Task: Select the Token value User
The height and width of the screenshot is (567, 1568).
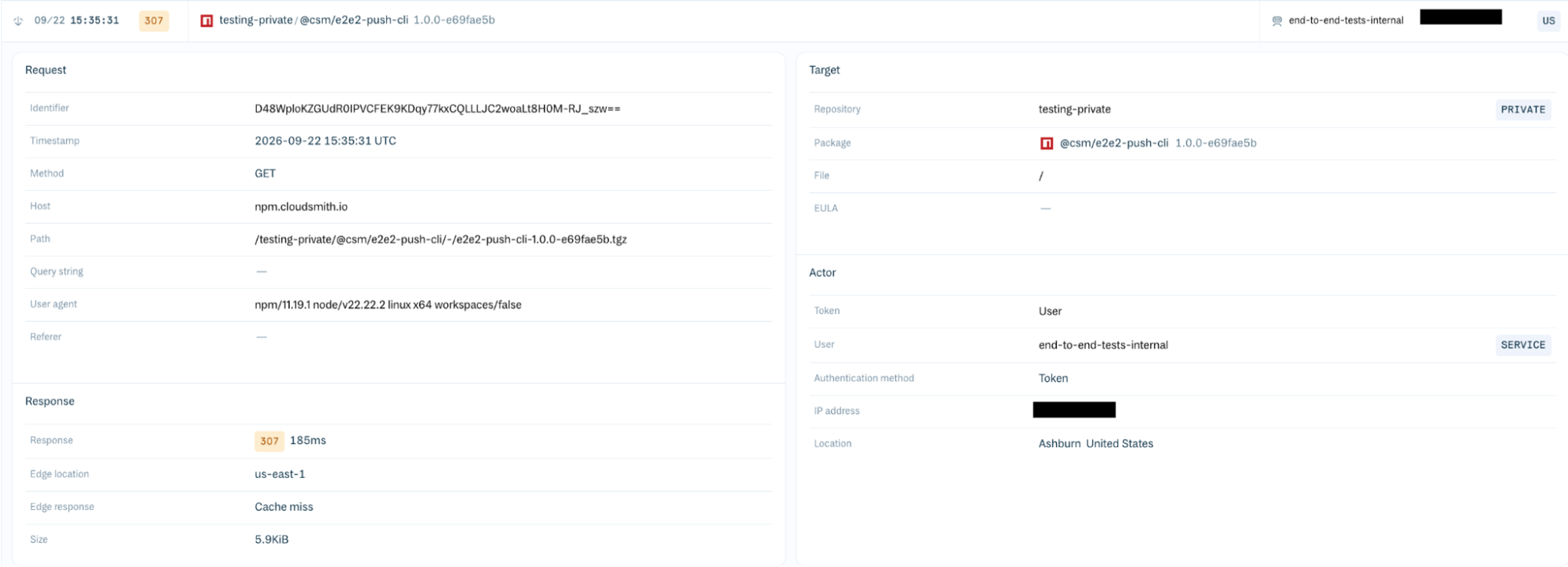Action: pos(1050,311)
